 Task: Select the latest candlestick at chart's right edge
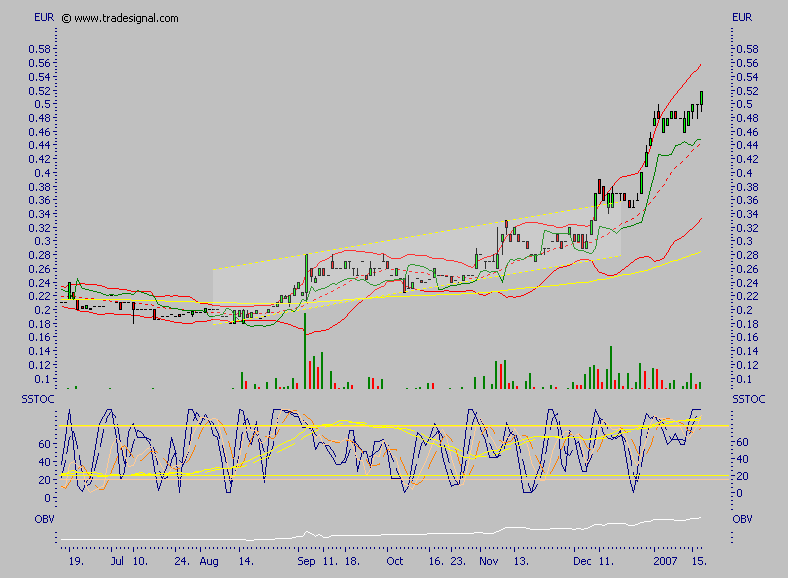pos(701,98)
